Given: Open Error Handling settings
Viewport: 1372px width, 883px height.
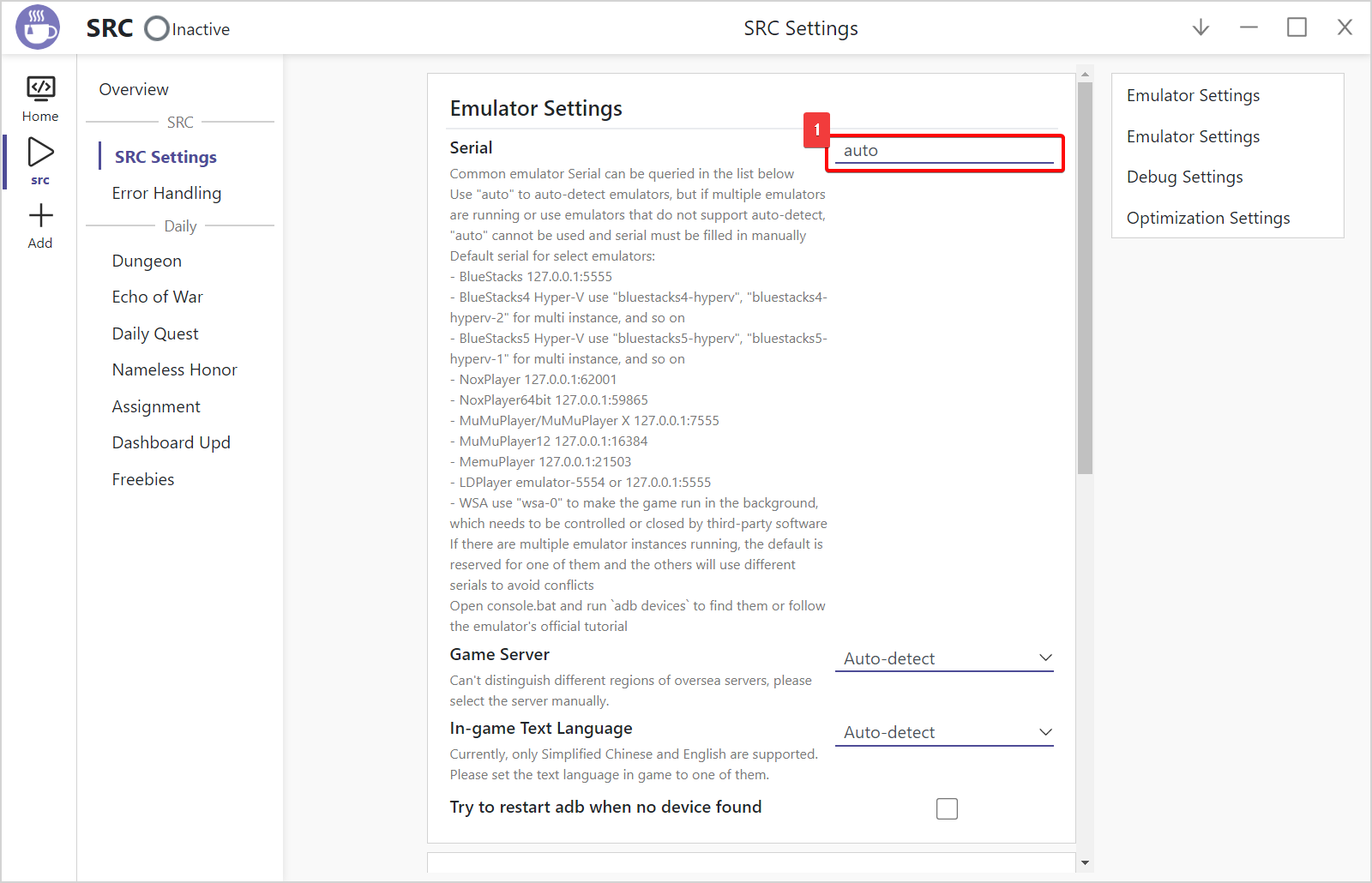Looking at the screenshot, I should click(x=166, y=193).
